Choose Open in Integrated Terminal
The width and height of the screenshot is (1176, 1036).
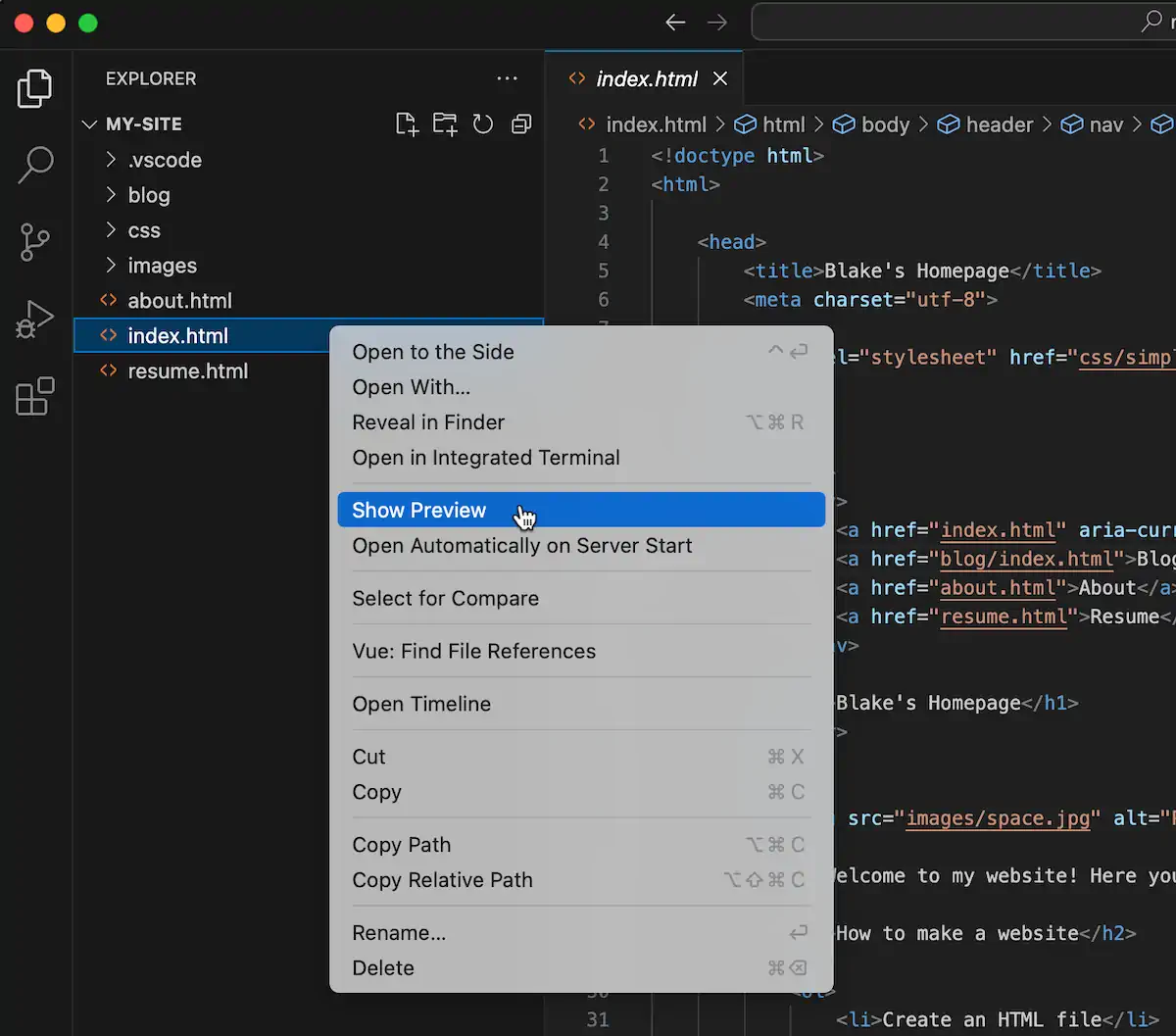coord(485,458)
